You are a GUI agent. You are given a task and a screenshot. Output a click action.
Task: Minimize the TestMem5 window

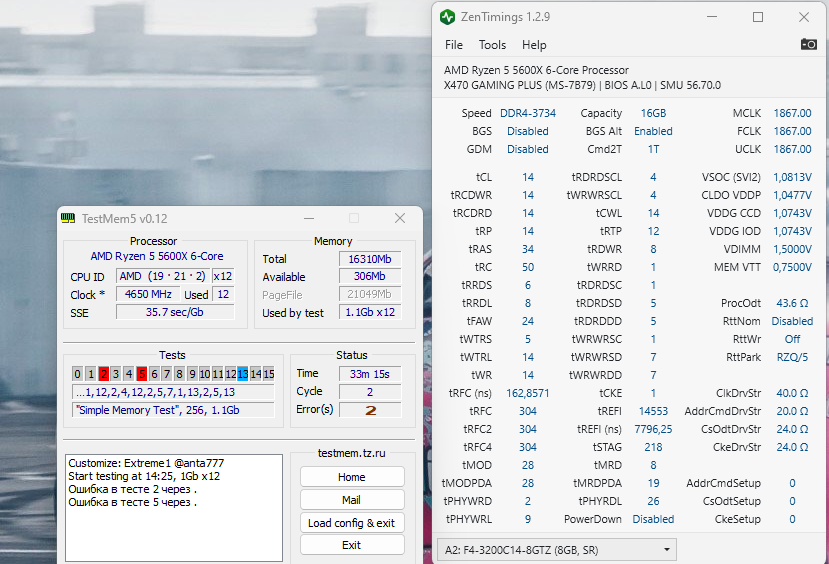(x=309, y=218)
